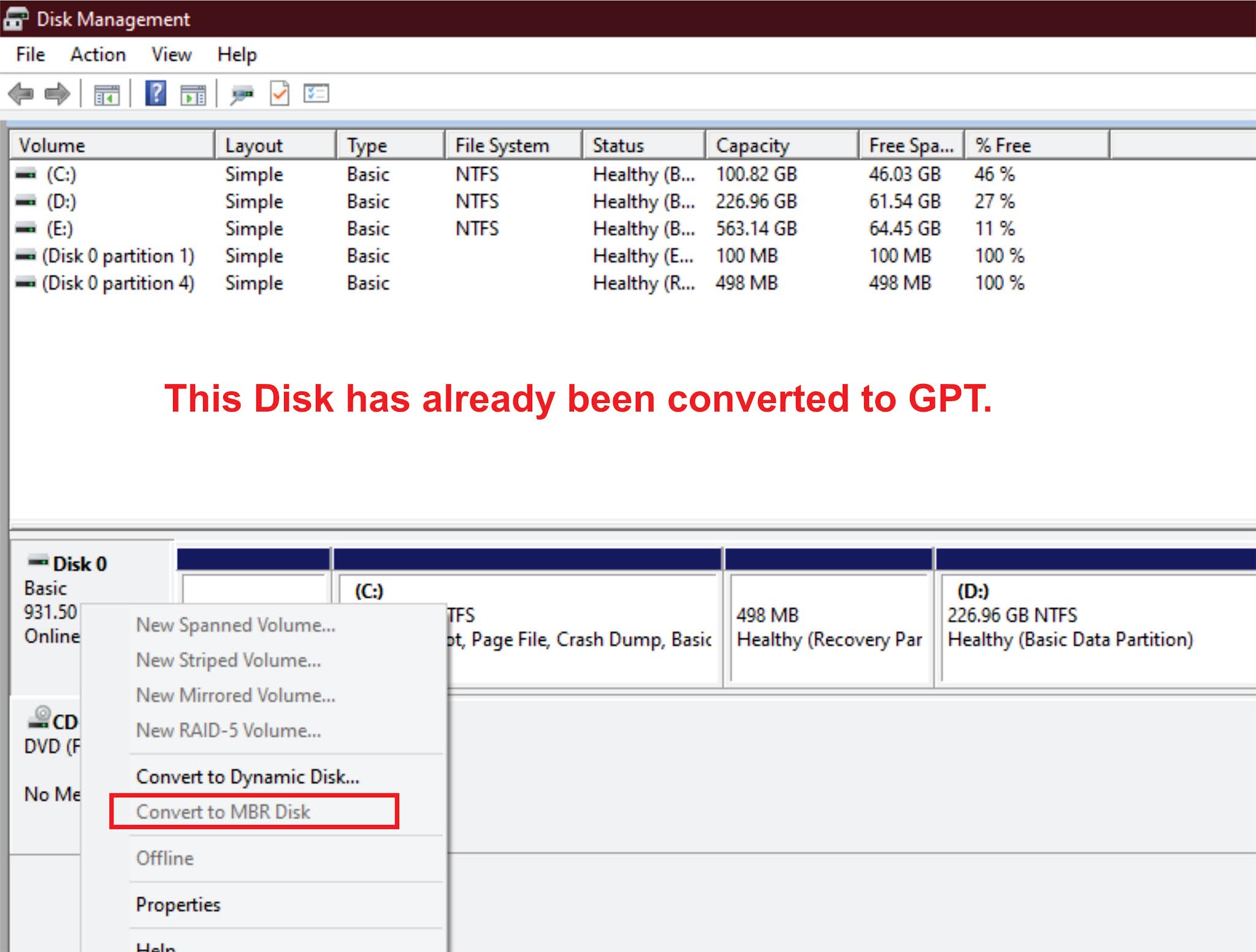Click the Back navigation arrow

[x=20, y=93]
